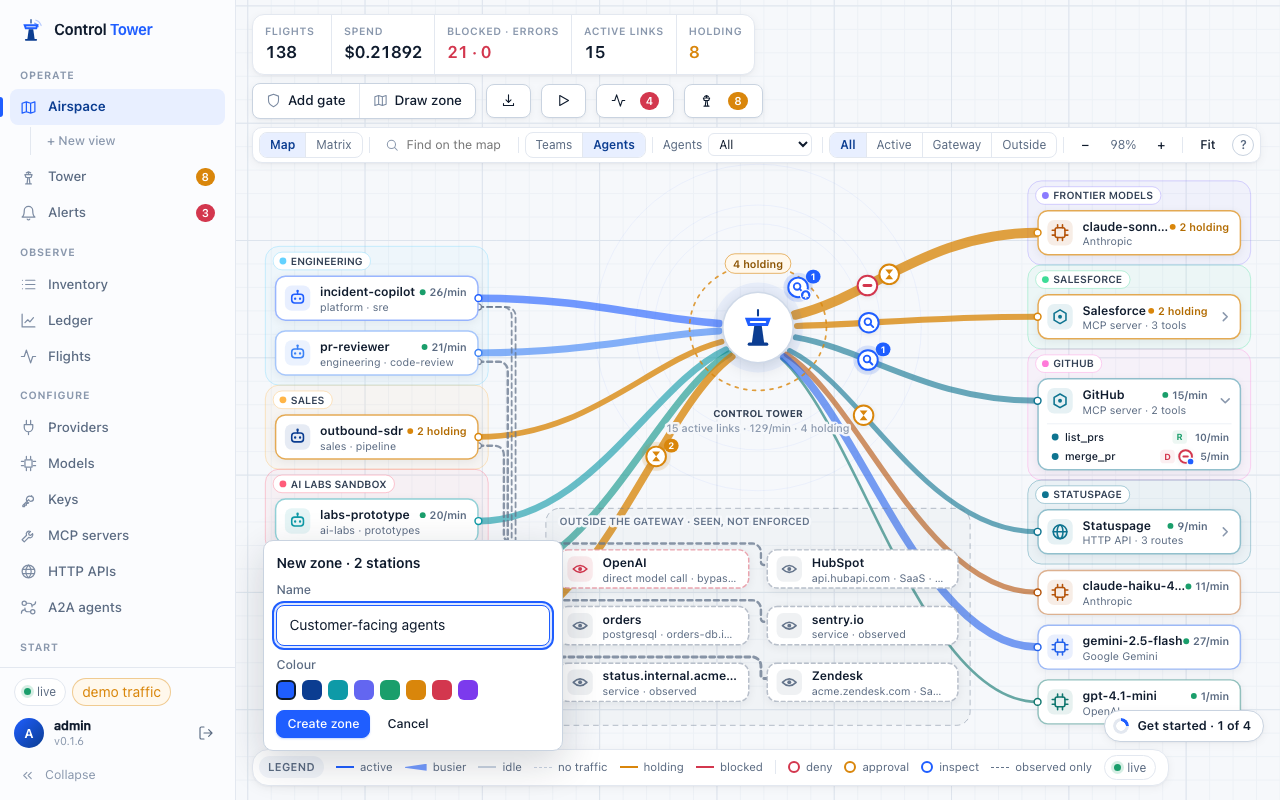This screenshot has height=800, width=1280.
Task: Open HTTP APIs in the sidebar
Action: [x=117, y=572]
